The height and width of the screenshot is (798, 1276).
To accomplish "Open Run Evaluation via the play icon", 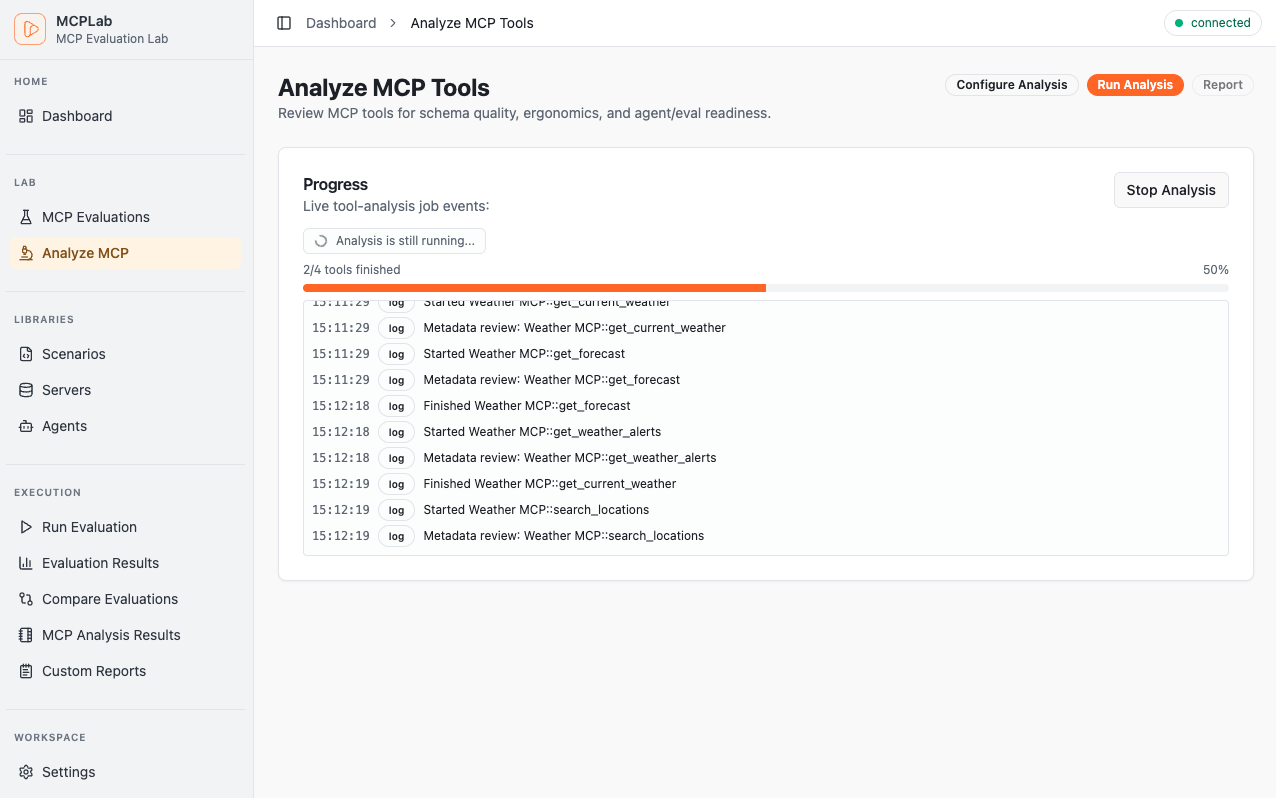I will pos(27,527).
